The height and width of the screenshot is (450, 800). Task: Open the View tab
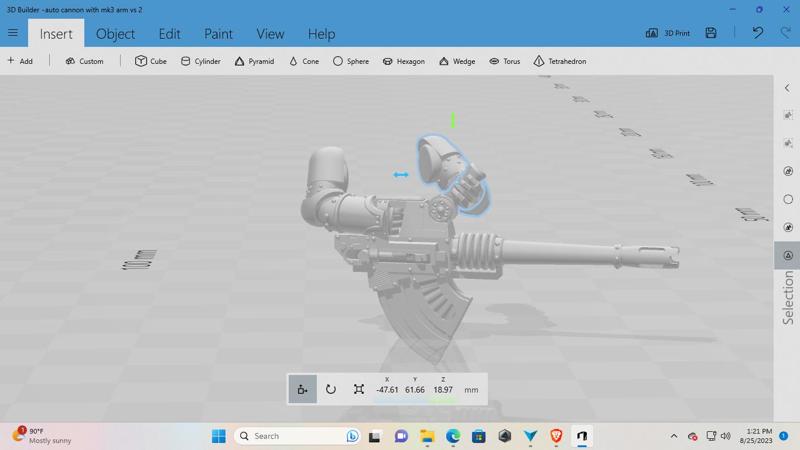point(270,34)
